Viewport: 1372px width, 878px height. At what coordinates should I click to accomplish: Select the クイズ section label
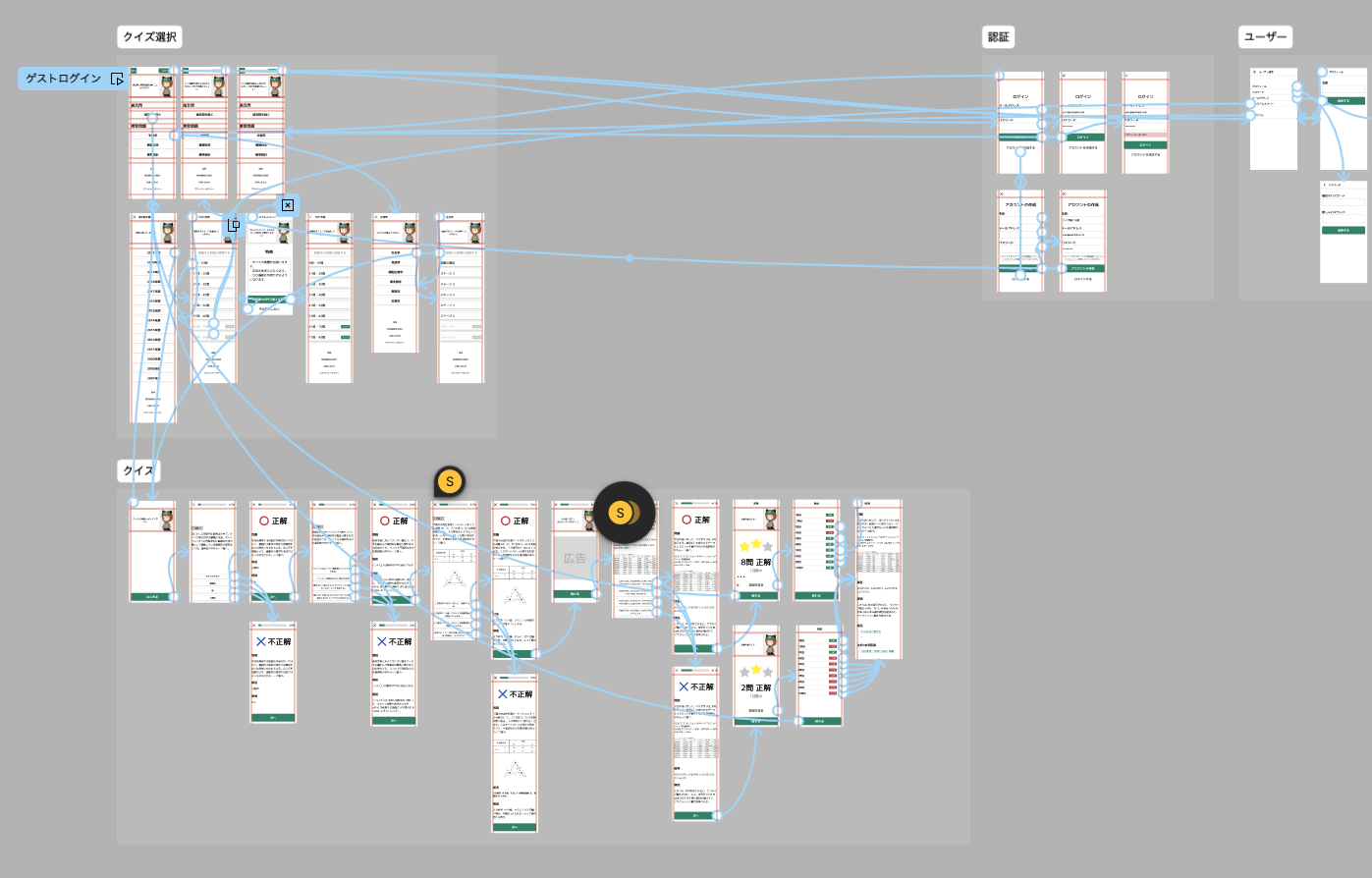pyautogui.click(x=138, y=470)
